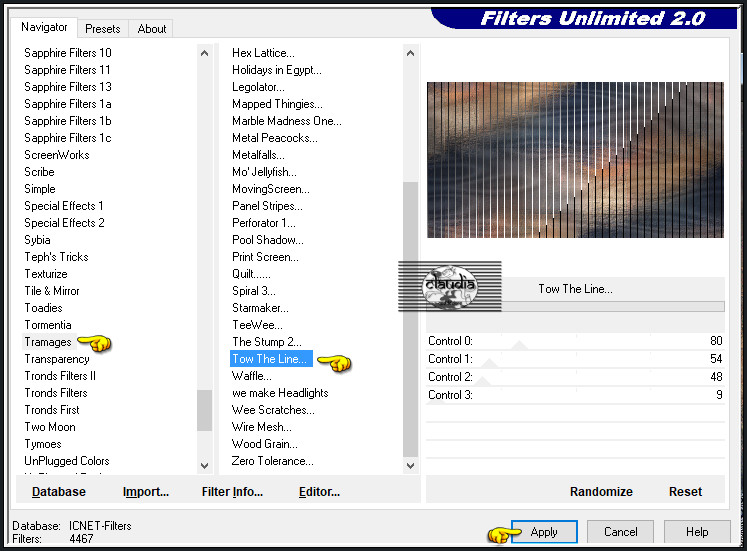This screenshot has height=551, width=747.
Task: Select the UnPlugged Colors category
Action: [x=67, y=461]
